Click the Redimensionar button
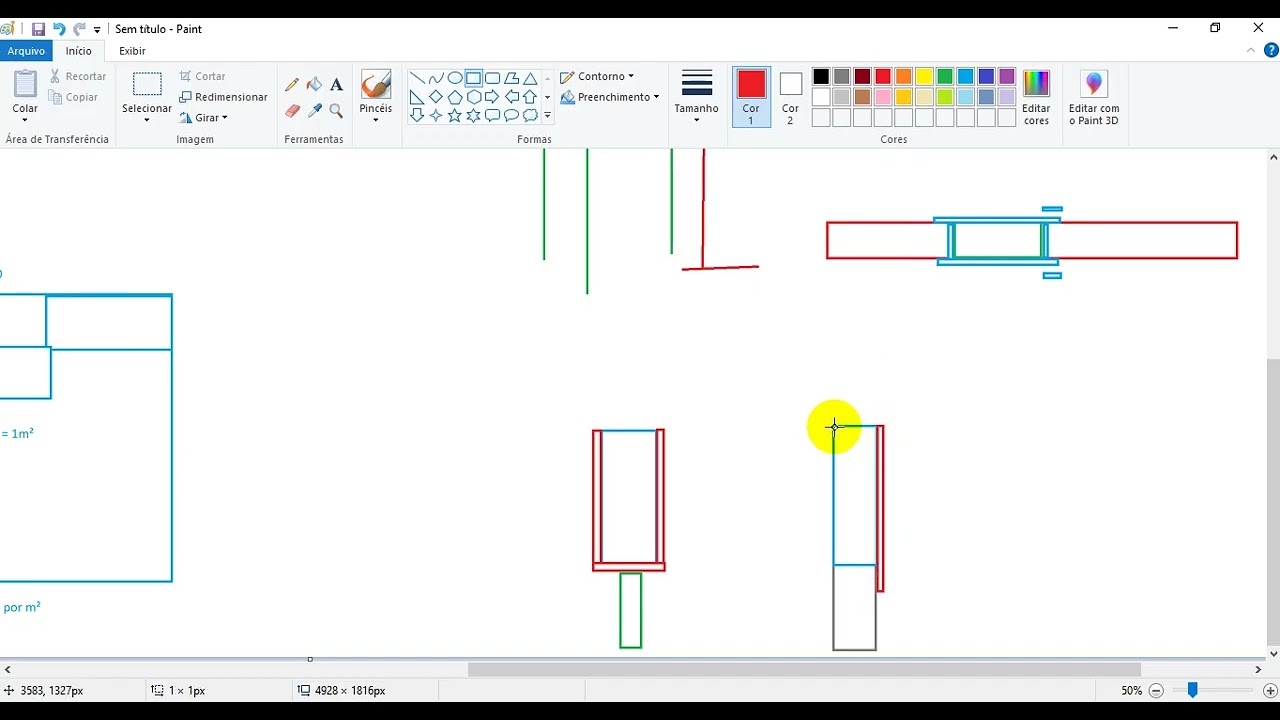 [x=224, y=97]
